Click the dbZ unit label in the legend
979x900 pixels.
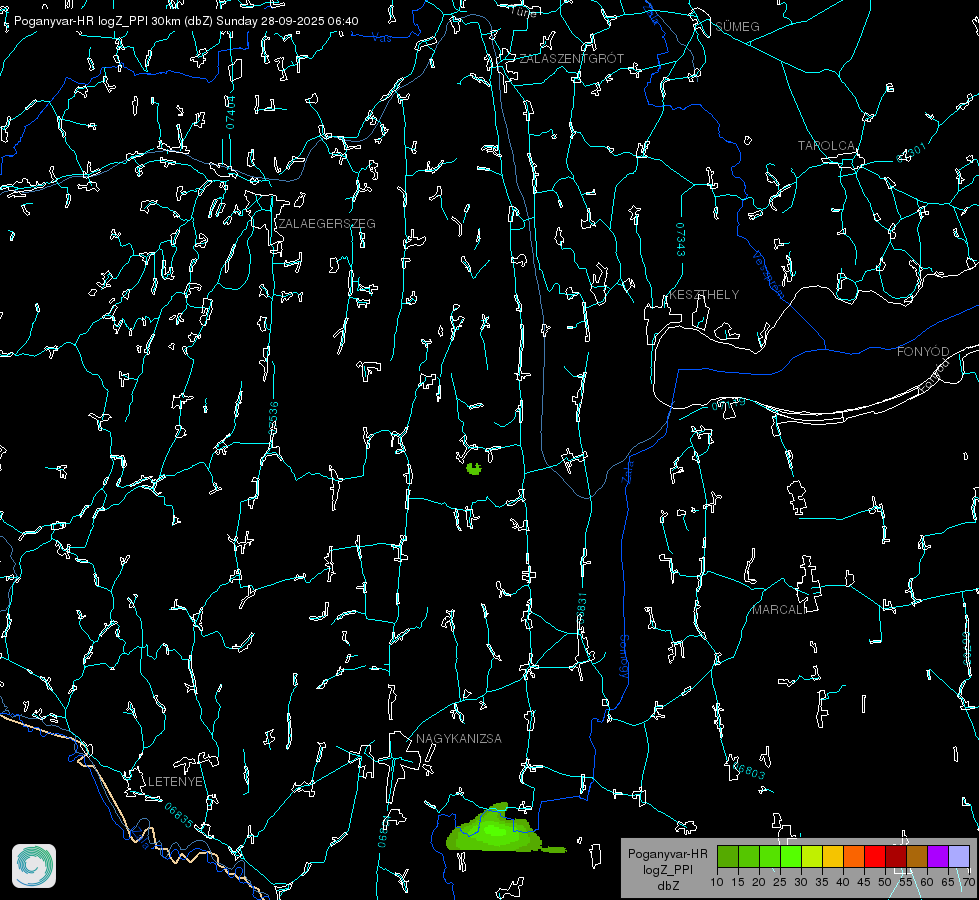point(667,886)
